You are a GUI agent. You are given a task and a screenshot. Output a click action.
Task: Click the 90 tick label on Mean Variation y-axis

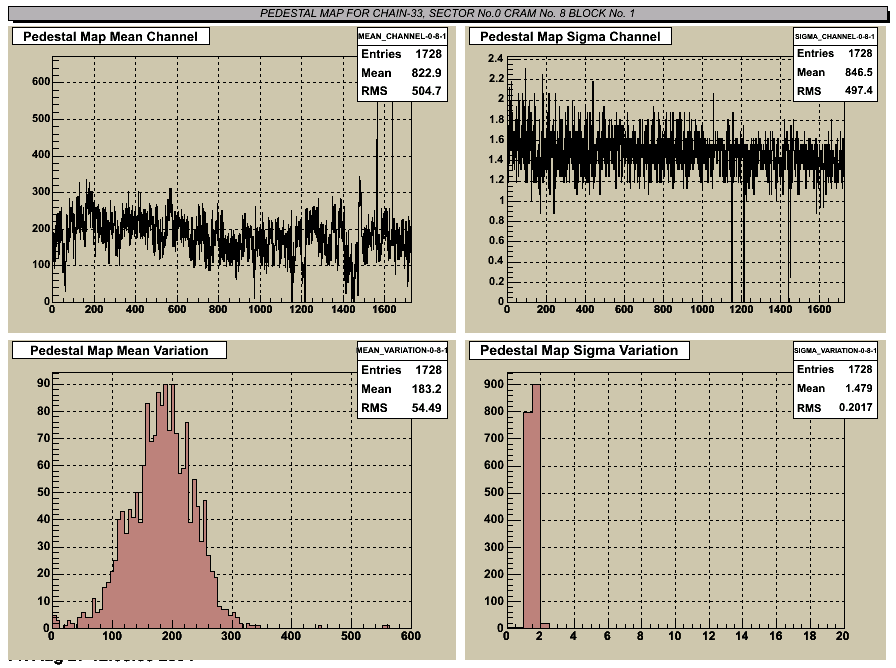pos(43,383)
